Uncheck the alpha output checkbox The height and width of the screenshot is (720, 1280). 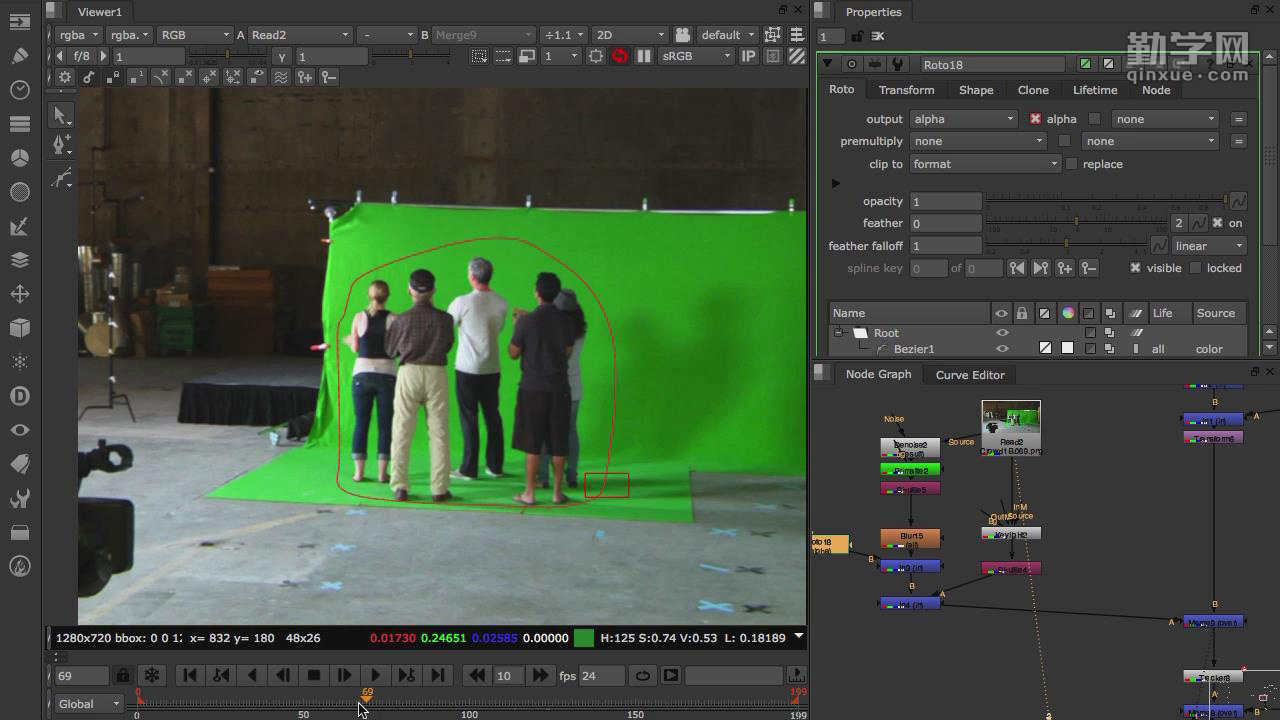tap(1035, 119)
